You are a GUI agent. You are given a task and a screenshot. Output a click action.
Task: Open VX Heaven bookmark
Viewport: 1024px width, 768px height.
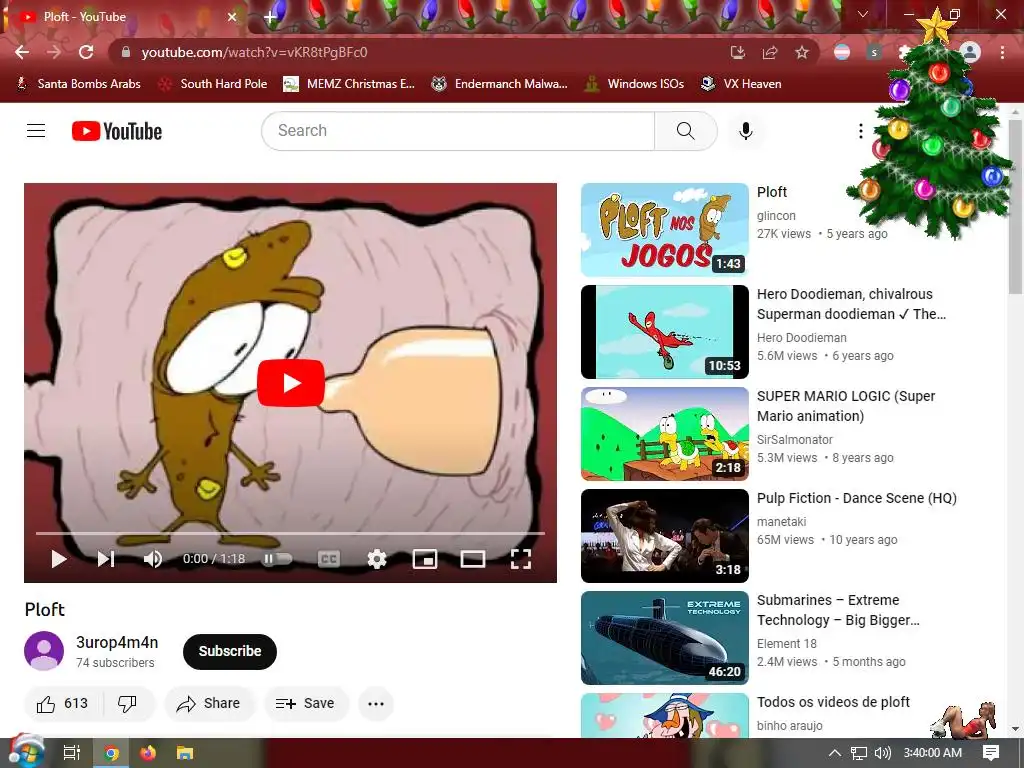click(x=741, y=84)
